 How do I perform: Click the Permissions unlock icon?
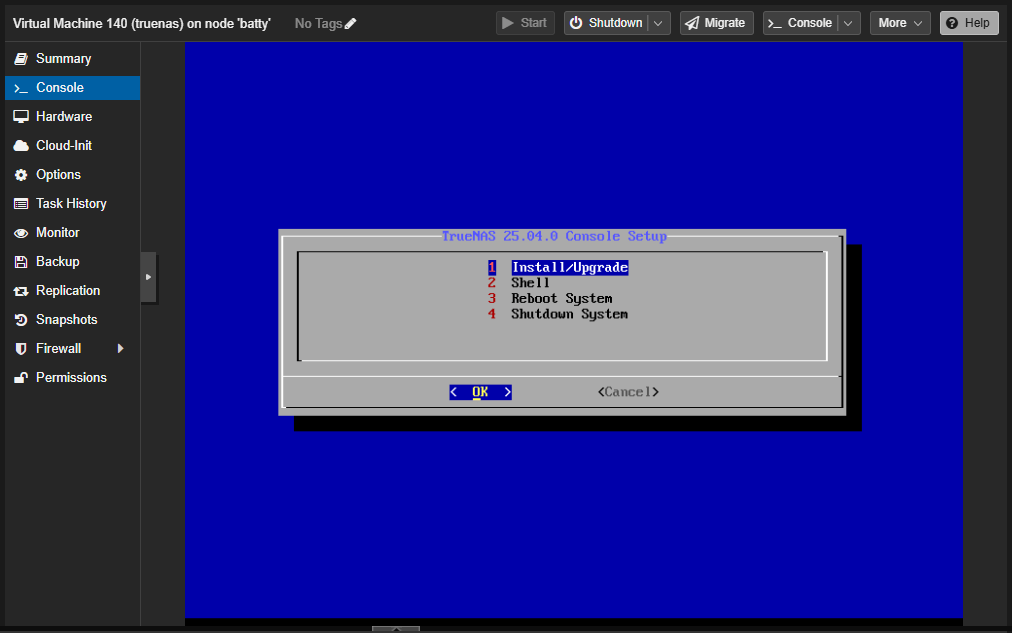[20, 378]
